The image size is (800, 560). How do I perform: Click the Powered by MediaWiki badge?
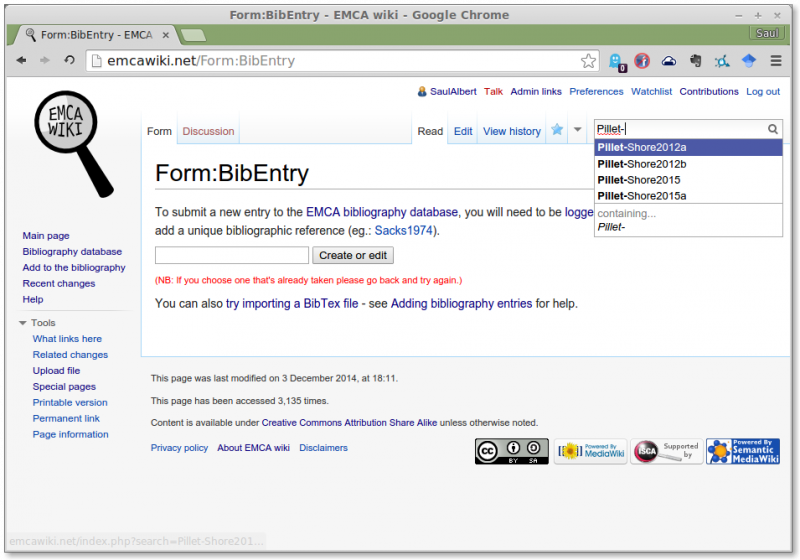click(591, 451)
